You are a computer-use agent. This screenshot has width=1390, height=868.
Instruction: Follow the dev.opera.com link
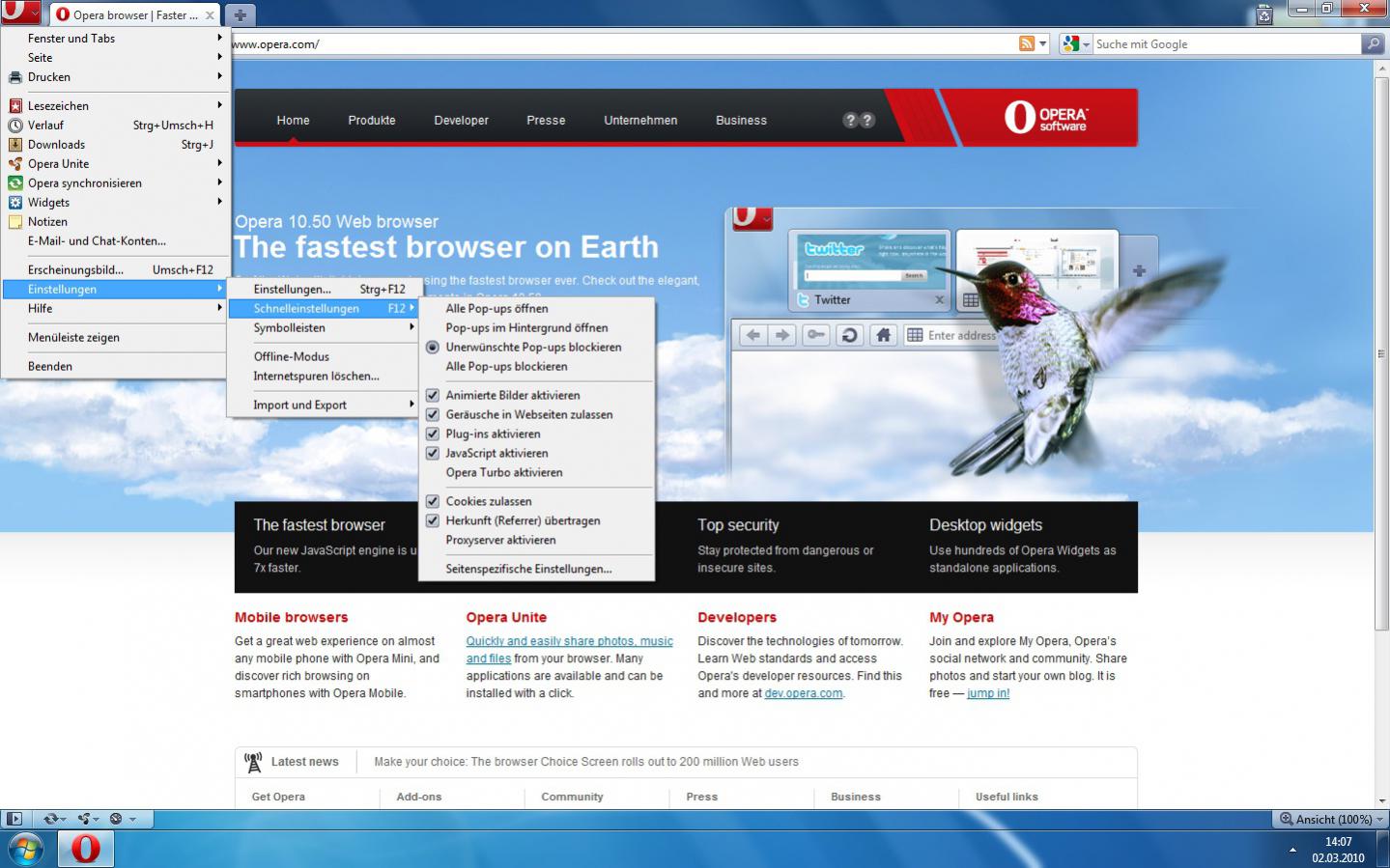[803, 693]
